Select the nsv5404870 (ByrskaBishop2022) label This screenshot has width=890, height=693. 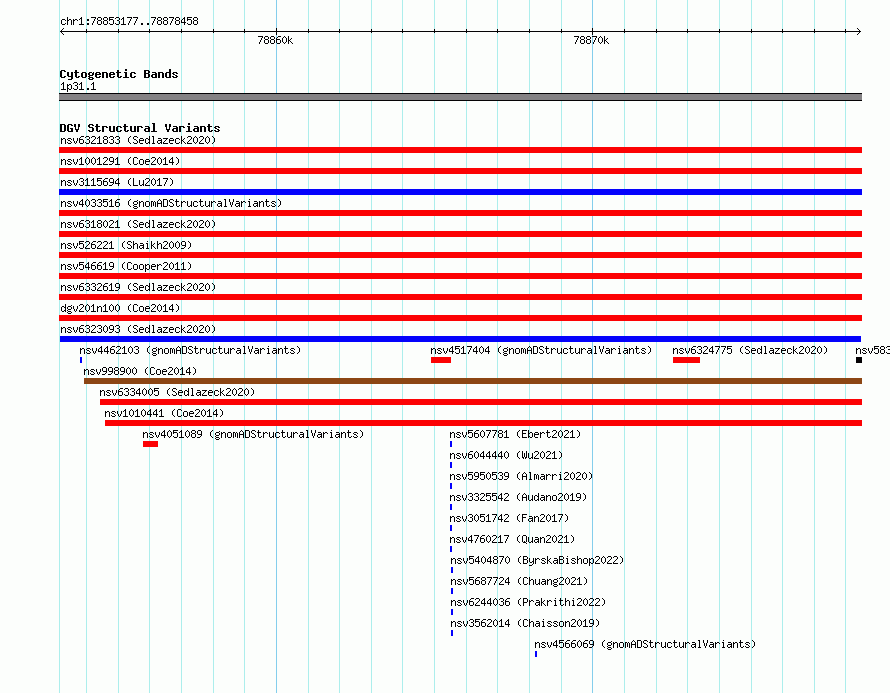click(x=537, y=560)
